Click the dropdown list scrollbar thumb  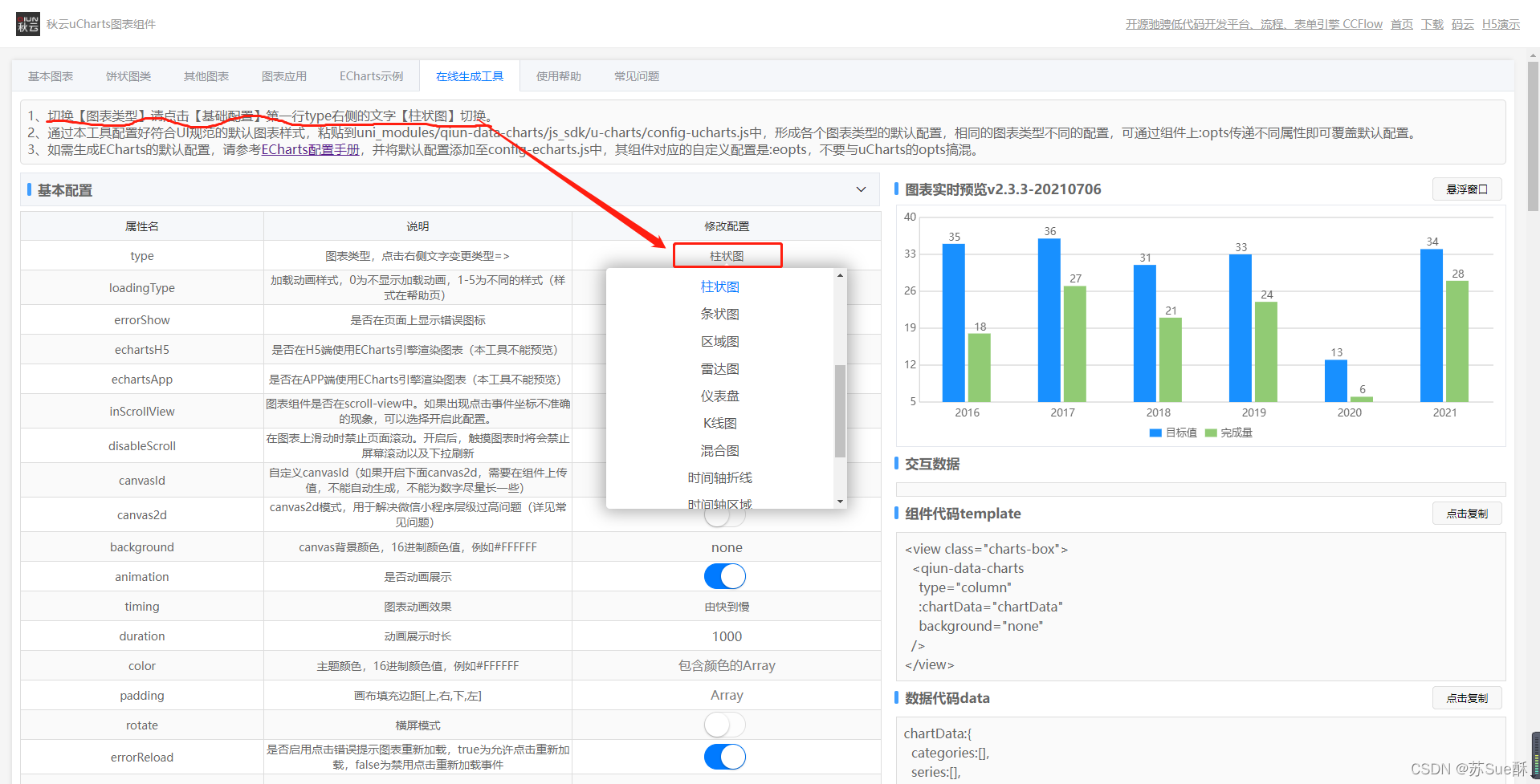840,411
